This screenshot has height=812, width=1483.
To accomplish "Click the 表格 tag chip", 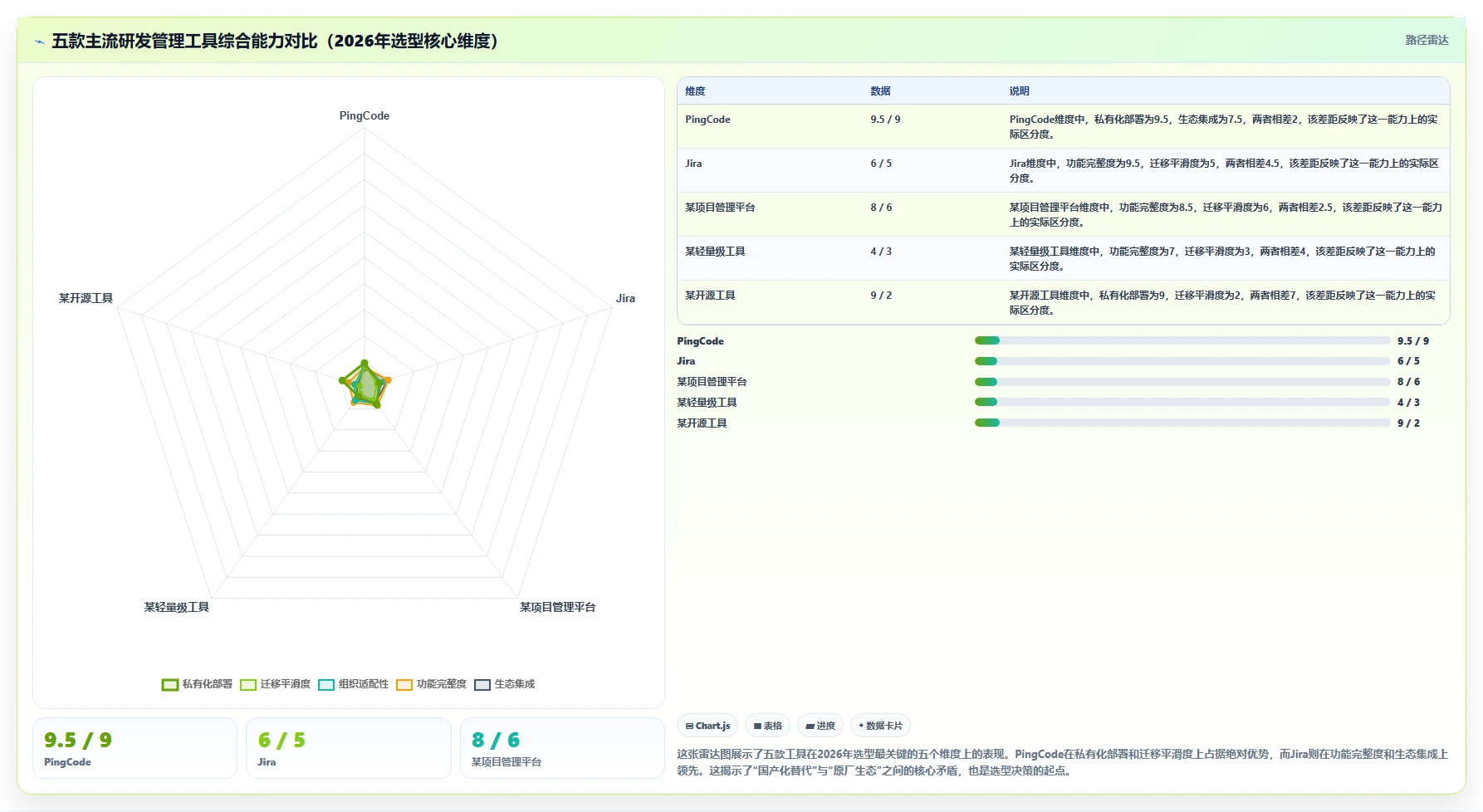I will pos(768,726).
